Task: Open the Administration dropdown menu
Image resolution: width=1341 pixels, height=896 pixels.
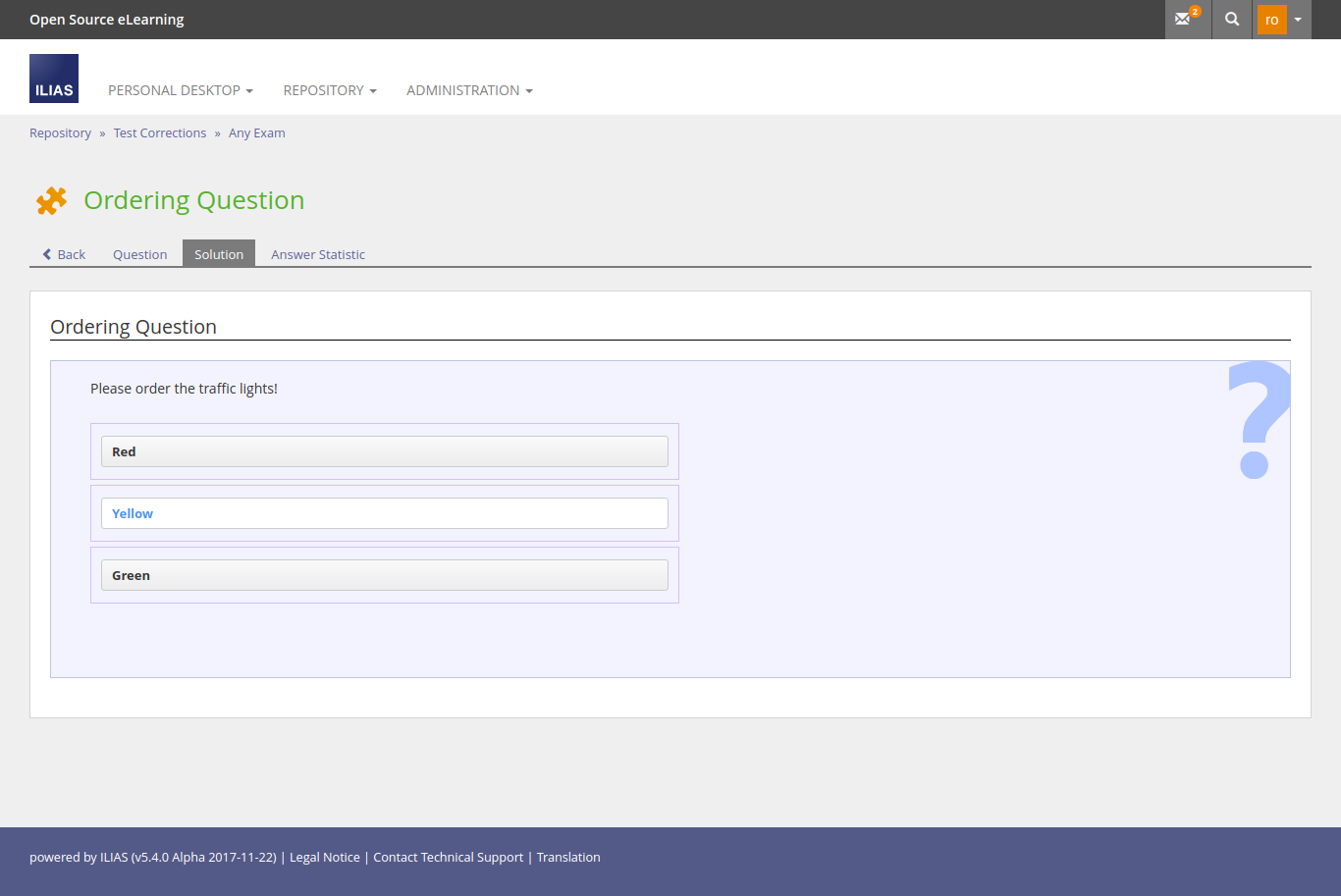Action: tap(469, 90)
